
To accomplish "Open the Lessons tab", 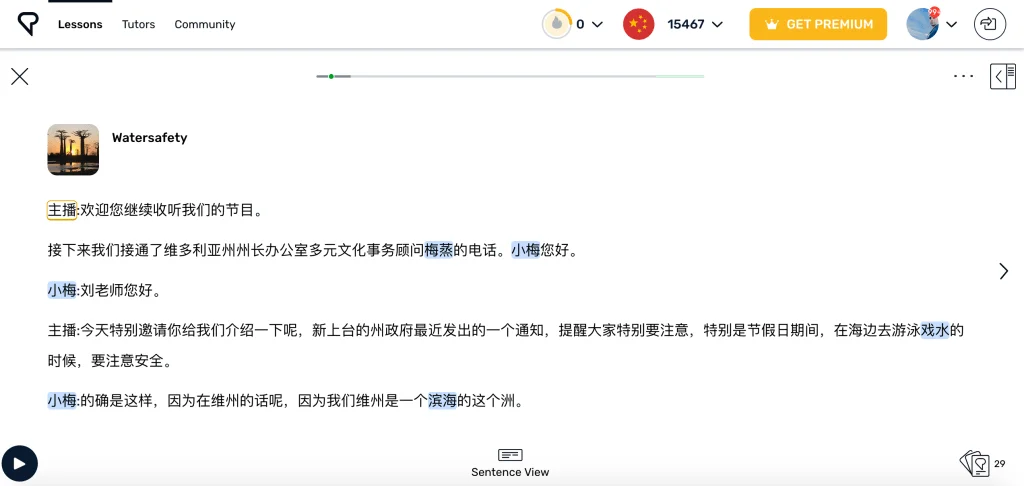I will click(x=80, y=24).
